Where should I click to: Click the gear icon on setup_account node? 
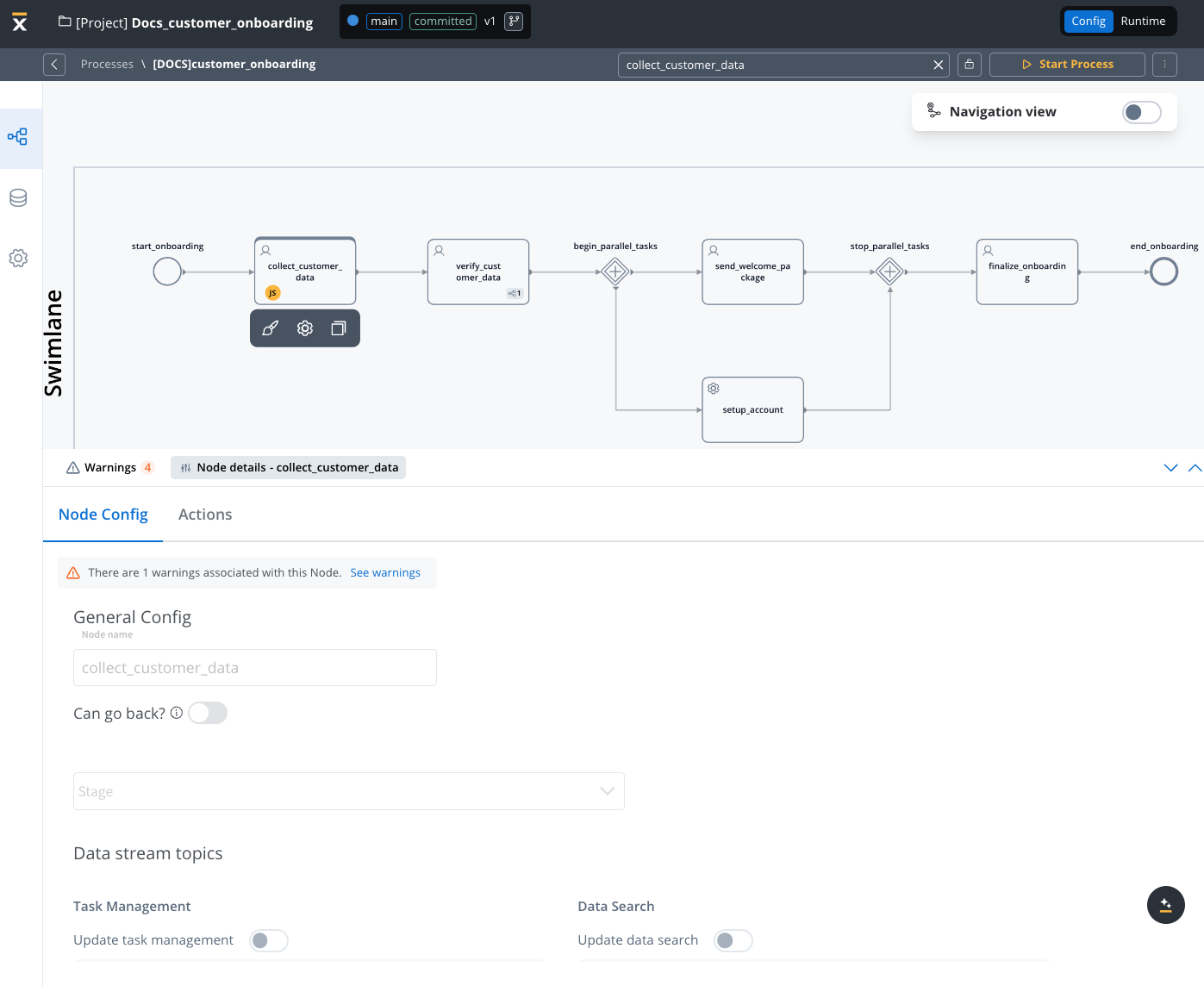tap(714, 389)
